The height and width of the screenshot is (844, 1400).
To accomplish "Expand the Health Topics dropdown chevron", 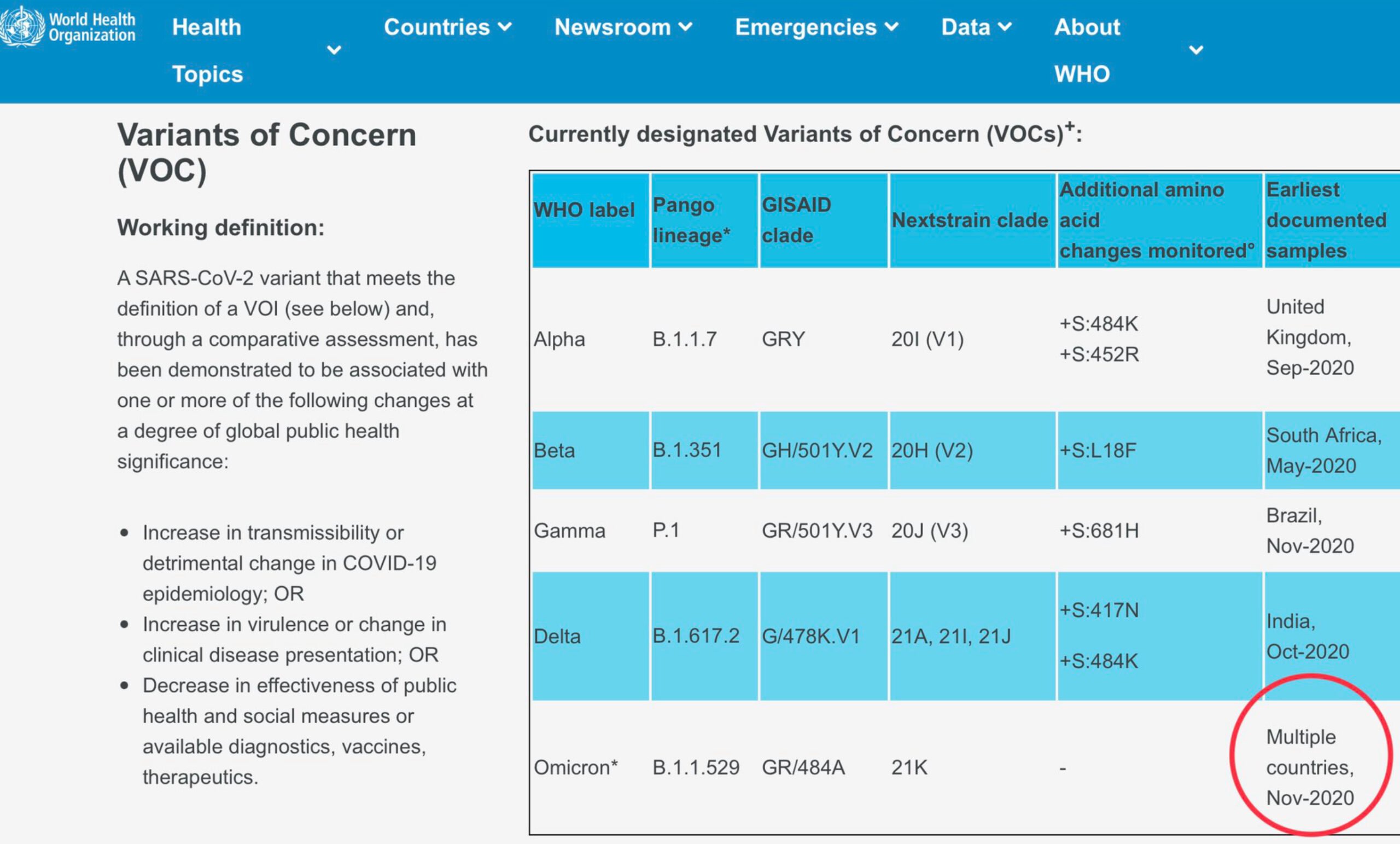I will 334,50.
